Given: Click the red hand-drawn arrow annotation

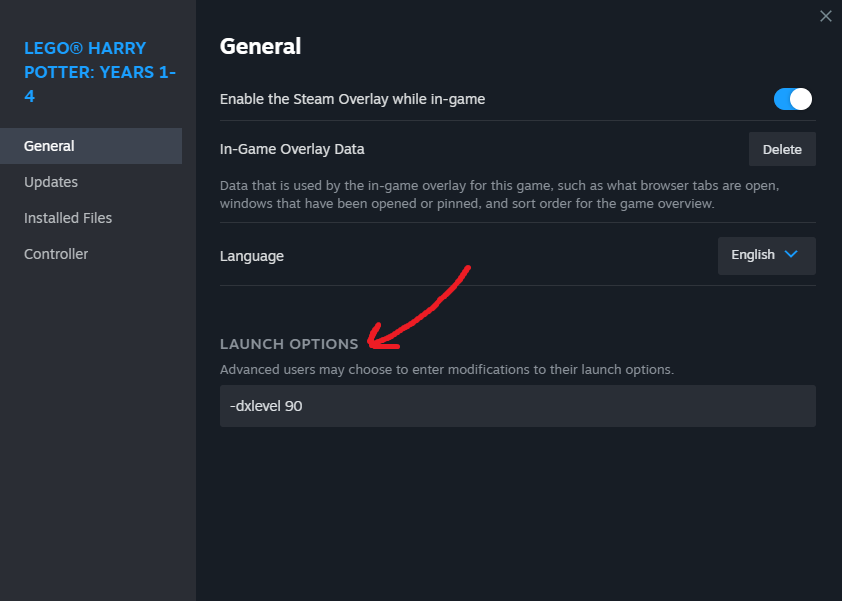Looking at the screenshot, I should click(x=420, y=305).
